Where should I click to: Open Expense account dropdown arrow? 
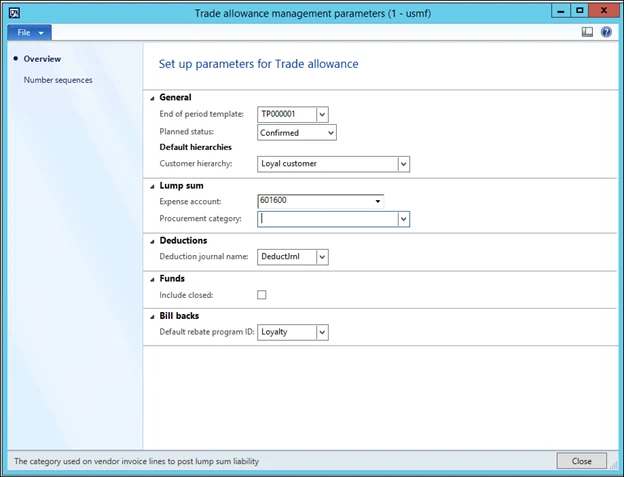(377, 201)
